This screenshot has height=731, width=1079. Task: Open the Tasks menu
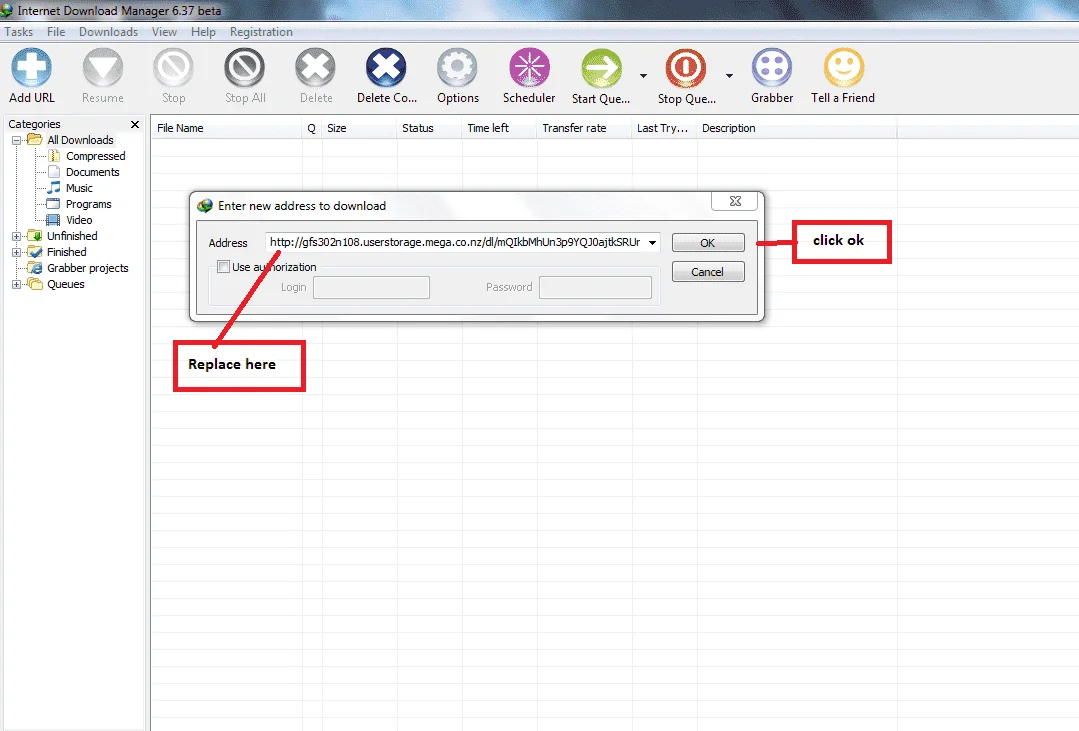pos(19,32)
